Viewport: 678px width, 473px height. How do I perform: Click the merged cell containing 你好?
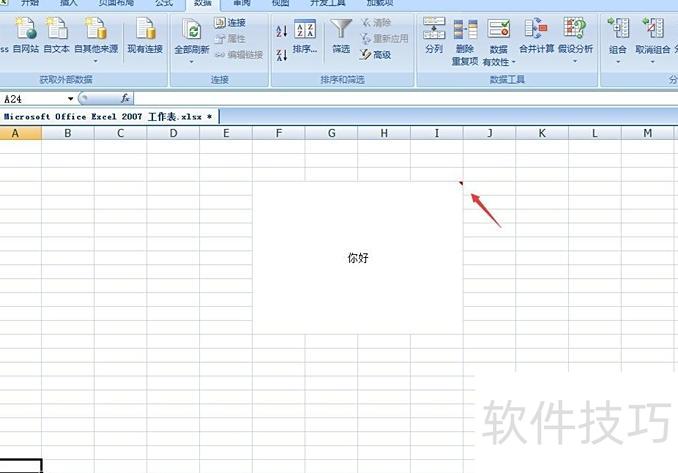point(358,258)
